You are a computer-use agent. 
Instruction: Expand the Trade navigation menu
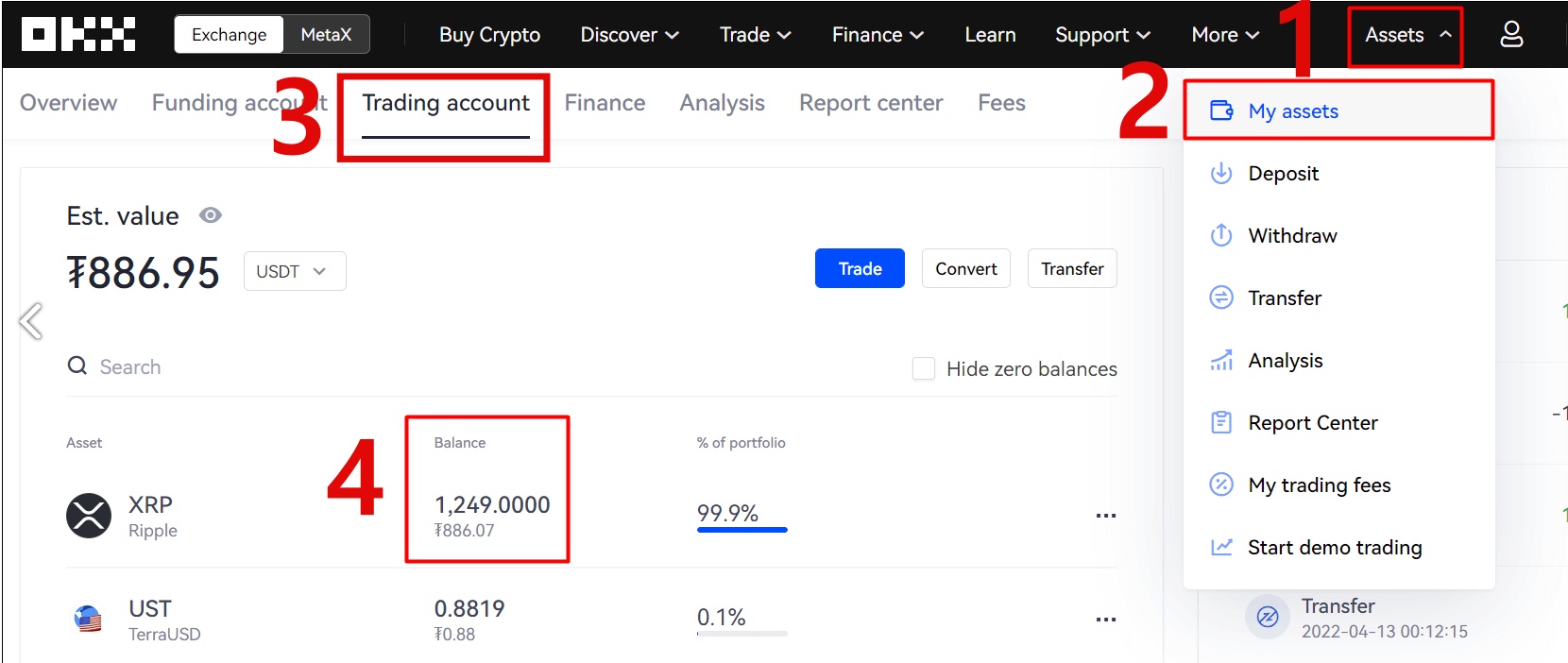point(755,35)
